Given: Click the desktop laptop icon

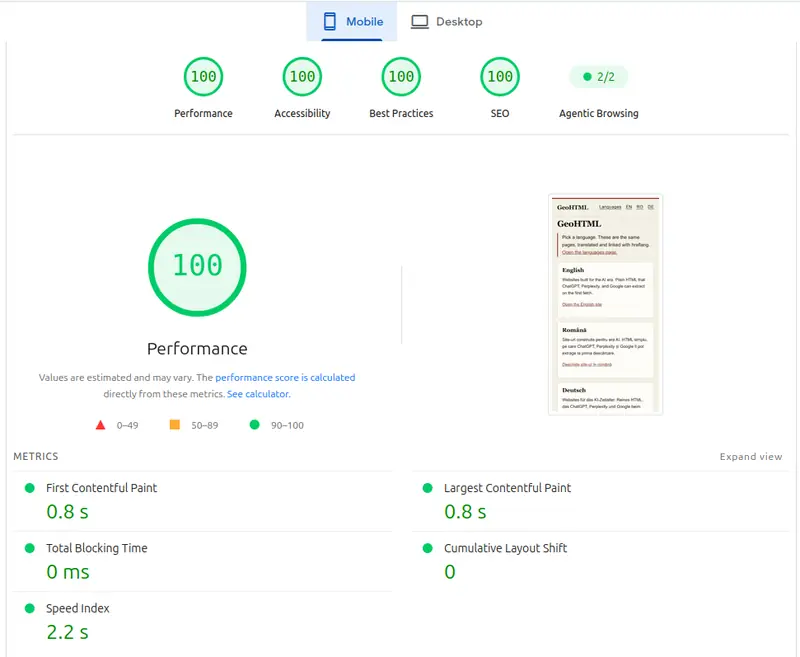Looking at the screenshot, I should [419, 22].
